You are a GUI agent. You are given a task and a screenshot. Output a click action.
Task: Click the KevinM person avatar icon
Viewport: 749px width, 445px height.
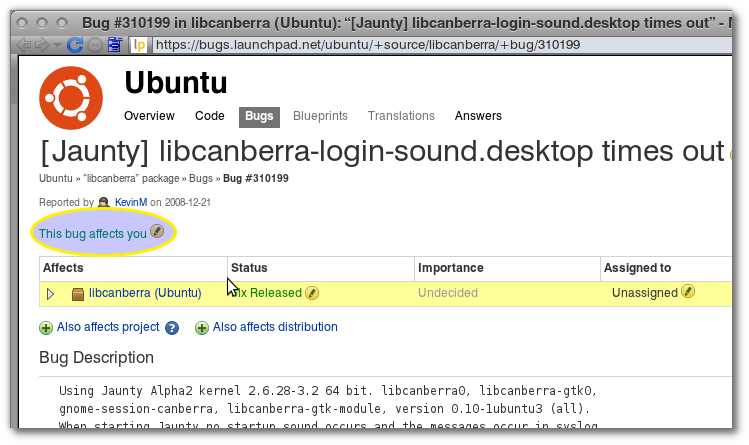[x=104, y=202]
